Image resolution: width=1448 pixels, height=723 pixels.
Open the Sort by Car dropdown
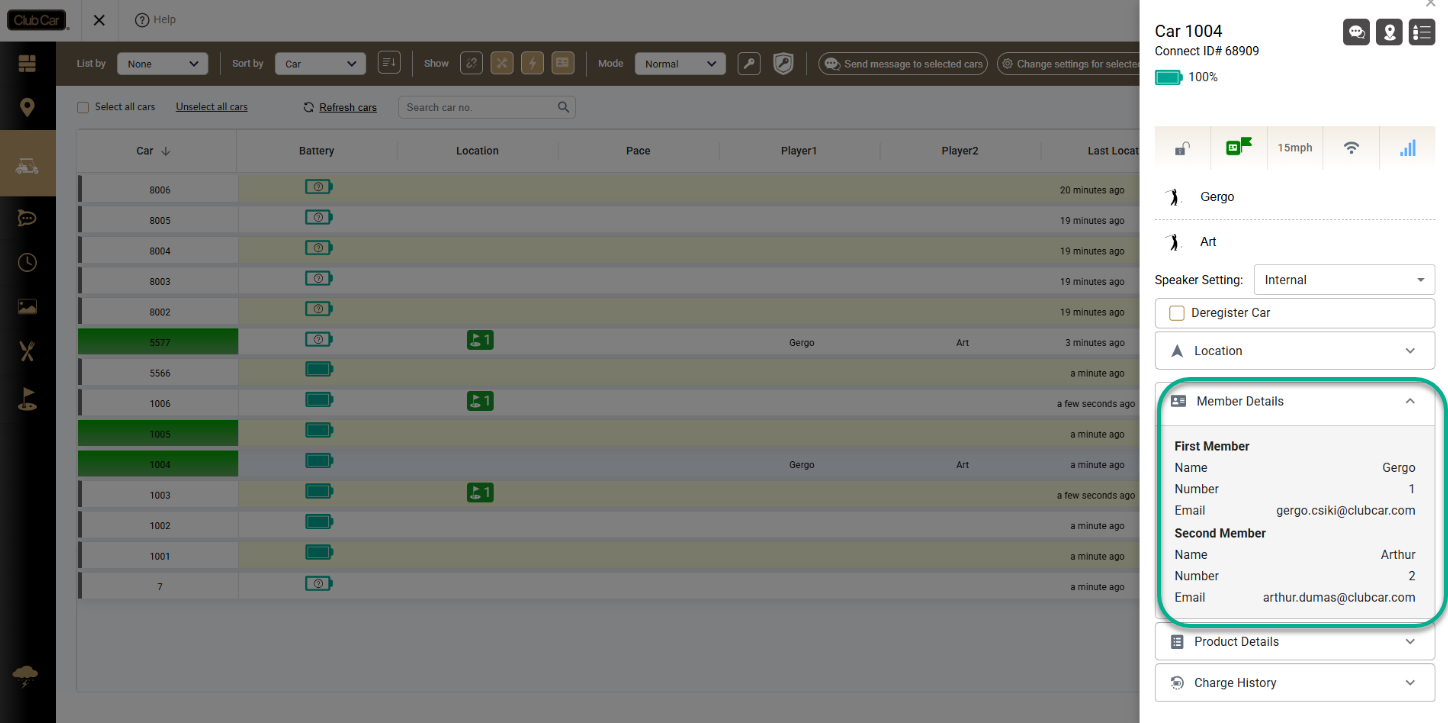pyautogui.click(x=320, y=63)
